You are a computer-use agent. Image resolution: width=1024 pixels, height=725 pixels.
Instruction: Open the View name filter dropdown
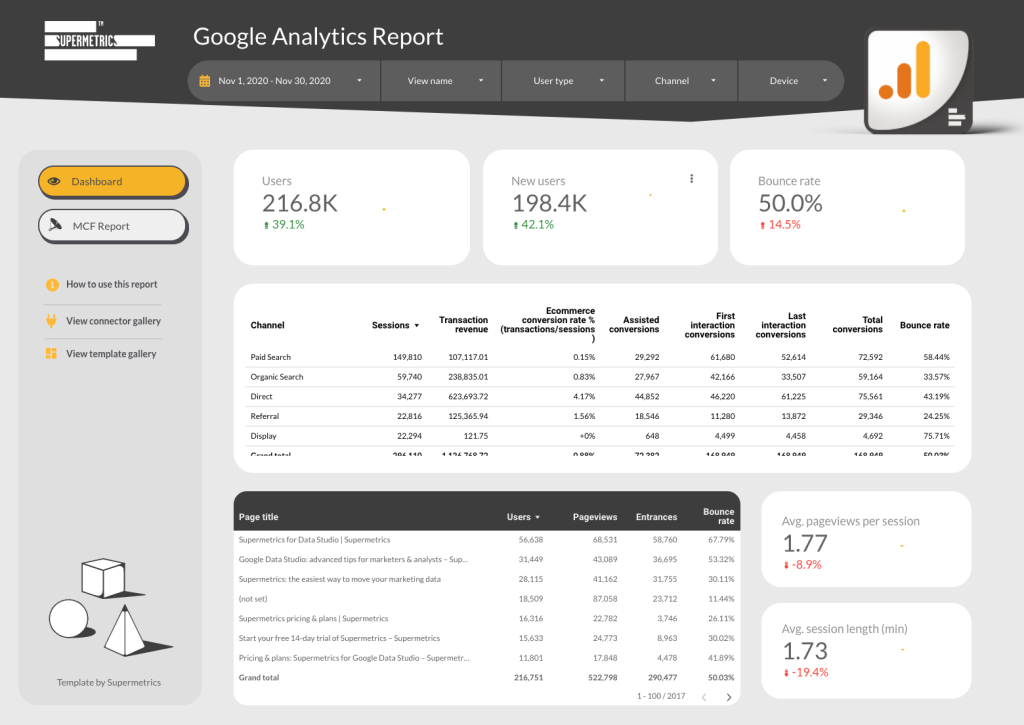441,81
